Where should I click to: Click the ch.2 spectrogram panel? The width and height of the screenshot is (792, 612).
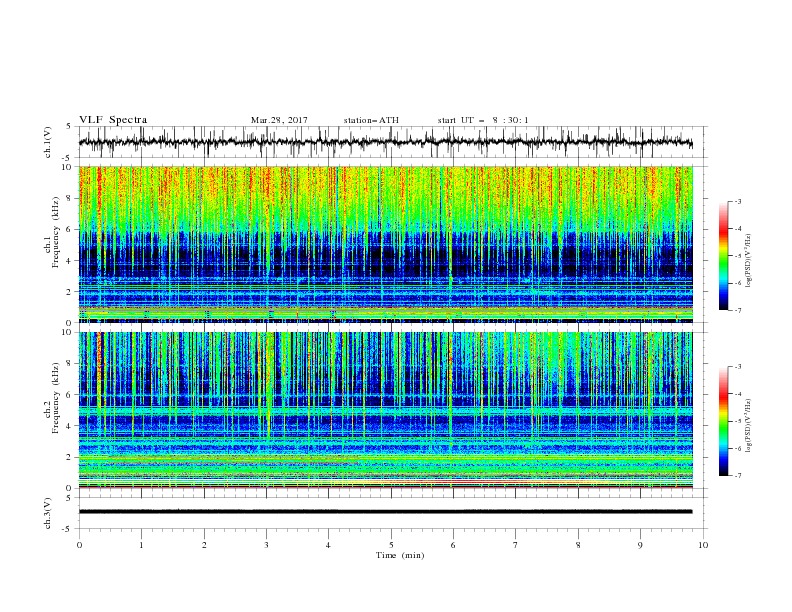(386, 410)
